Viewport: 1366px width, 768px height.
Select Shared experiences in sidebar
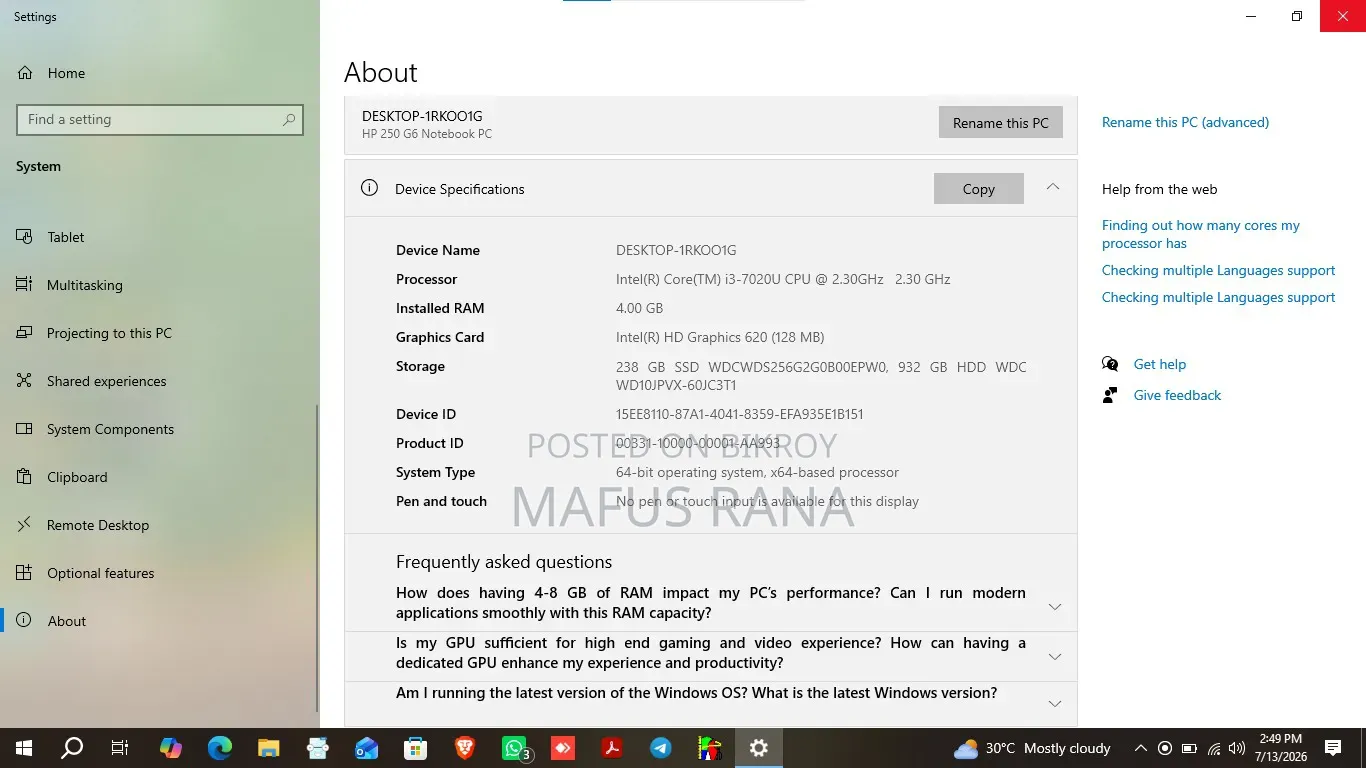click(107, 381)
